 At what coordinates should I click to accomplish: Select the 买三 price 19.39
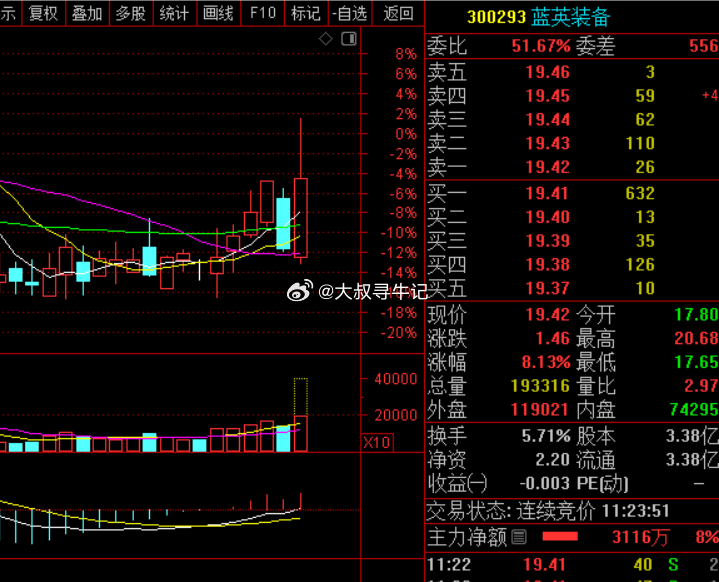click(x=547, y=241)
